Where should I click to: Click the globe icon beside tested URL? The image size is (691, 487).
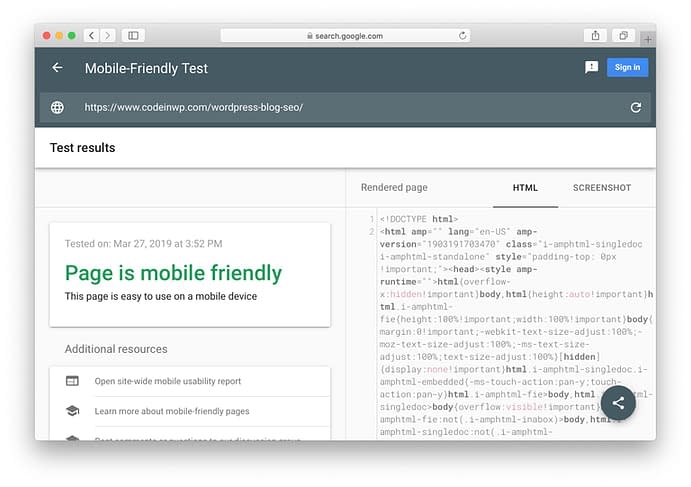coord(57,107)
